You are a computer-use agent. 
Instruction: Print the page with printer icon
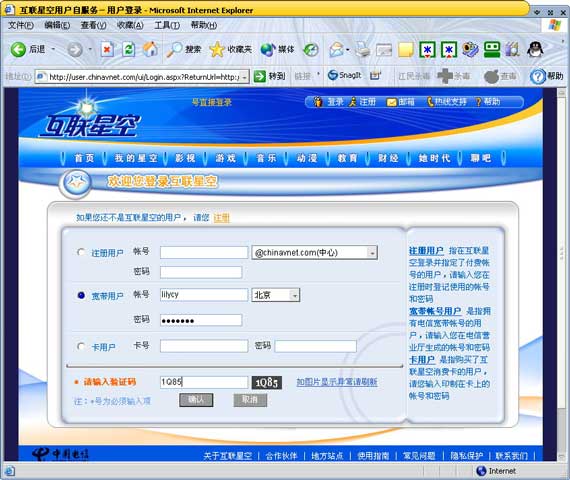[362, 49]
